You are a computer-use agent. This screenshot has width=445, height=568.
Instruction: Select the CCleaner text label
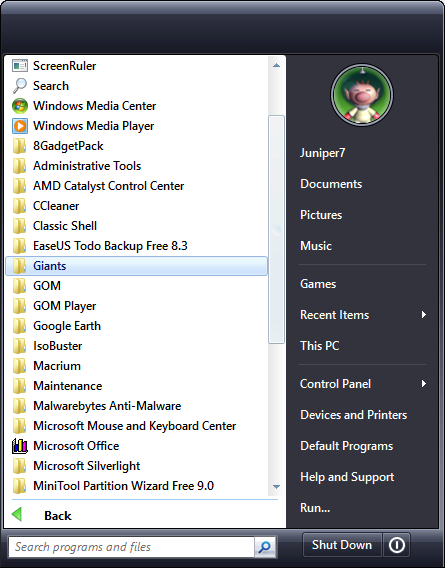point(56,206)
